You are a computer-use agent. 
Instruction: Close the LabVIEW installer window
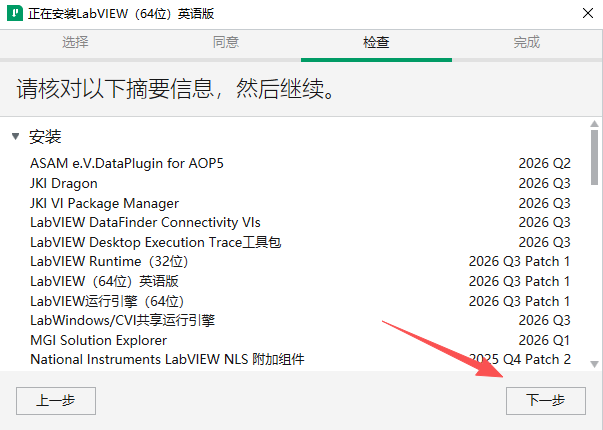(x=588, y=13)
